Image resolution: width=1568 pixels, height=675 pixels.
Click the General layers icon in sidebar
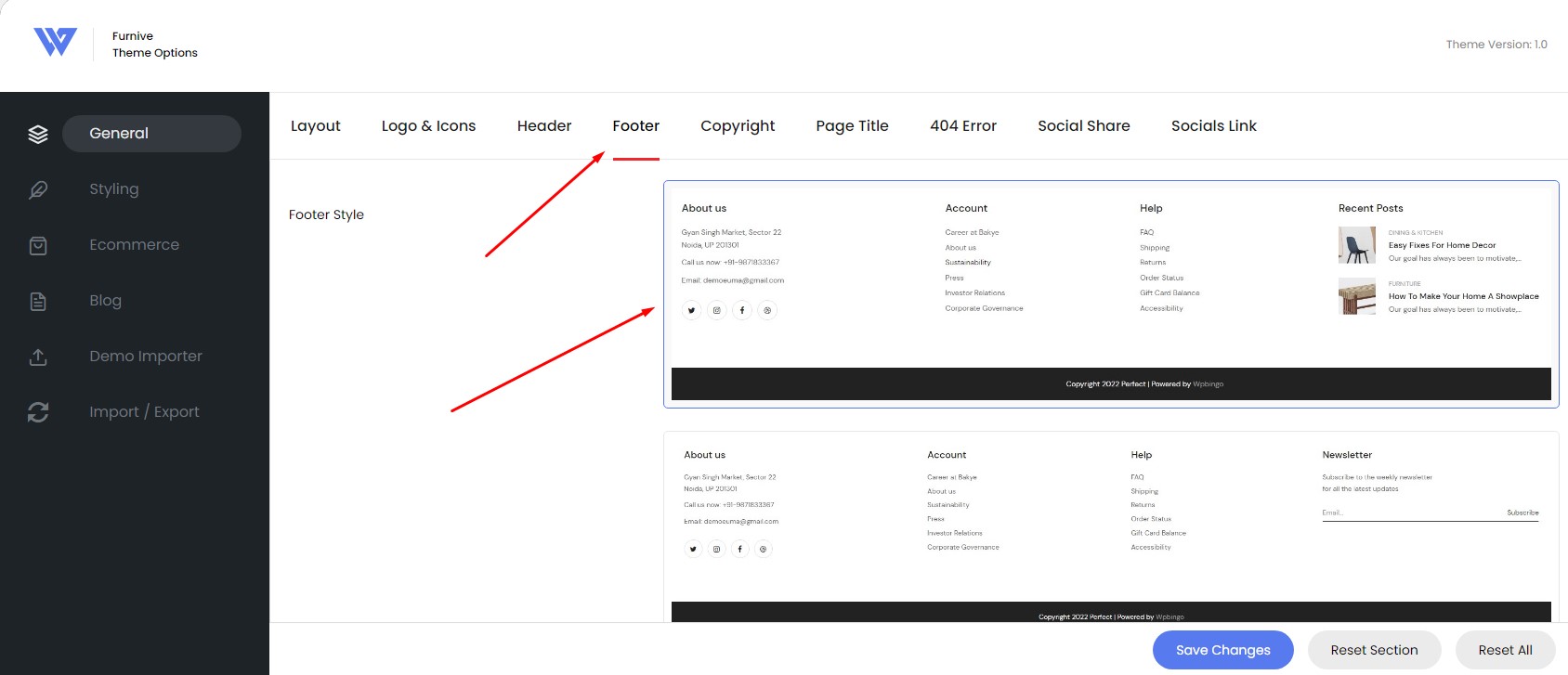[38, 134]
